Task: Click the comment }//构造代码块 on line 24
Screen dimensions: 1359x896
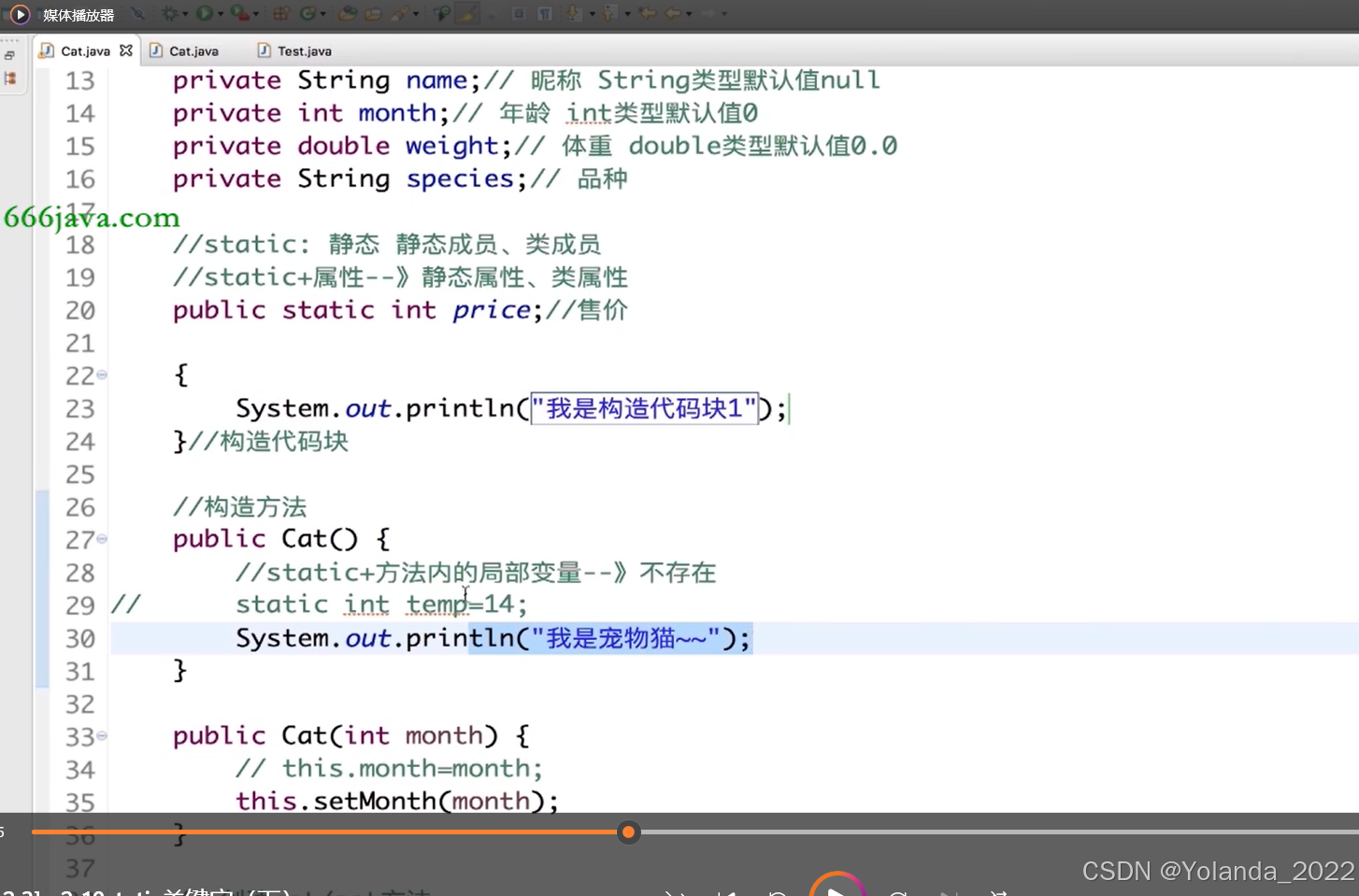Action: coord(261,441)
